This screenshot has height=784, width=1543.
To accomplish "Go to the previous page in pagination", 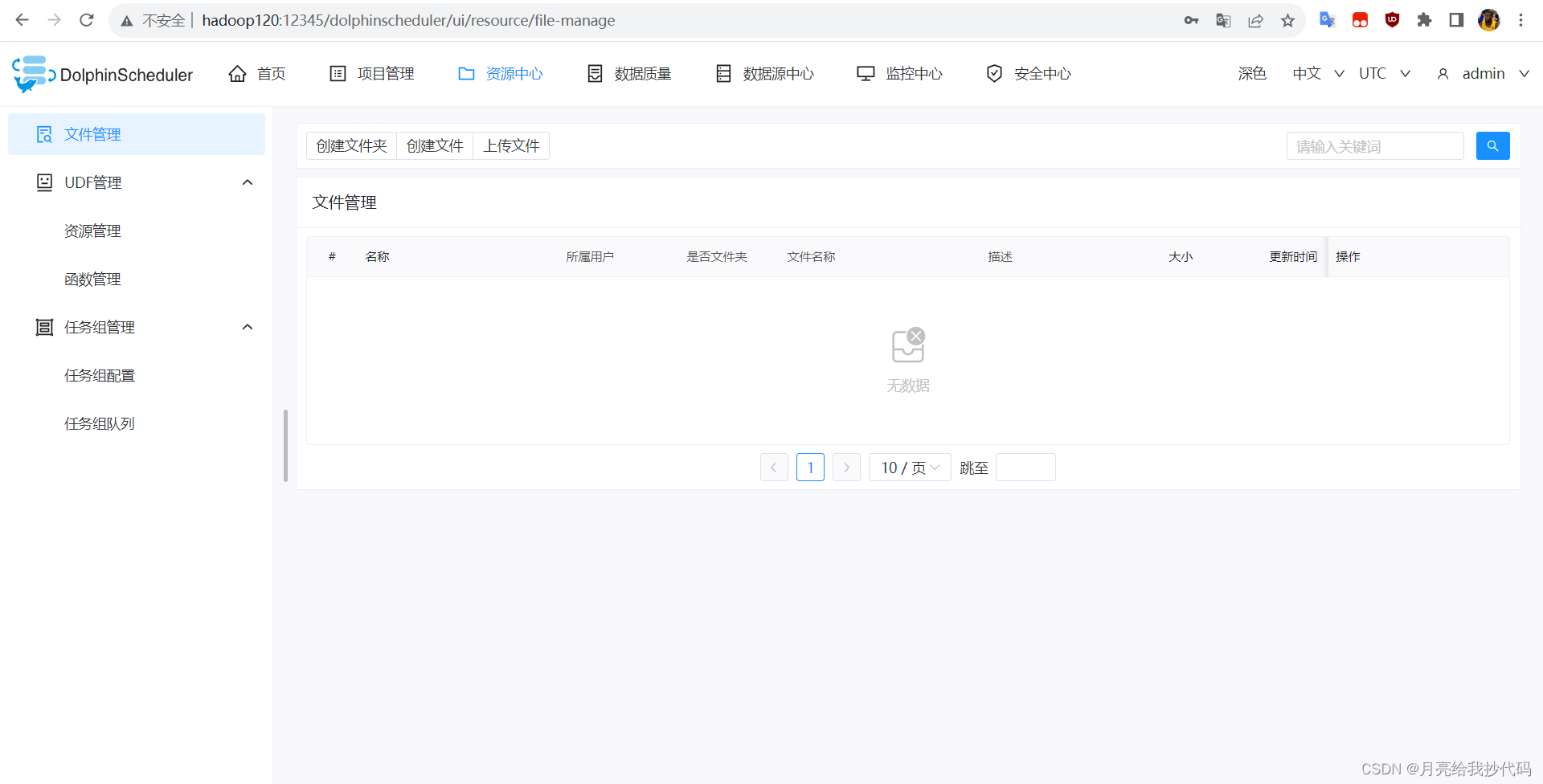I will [774, 468].
